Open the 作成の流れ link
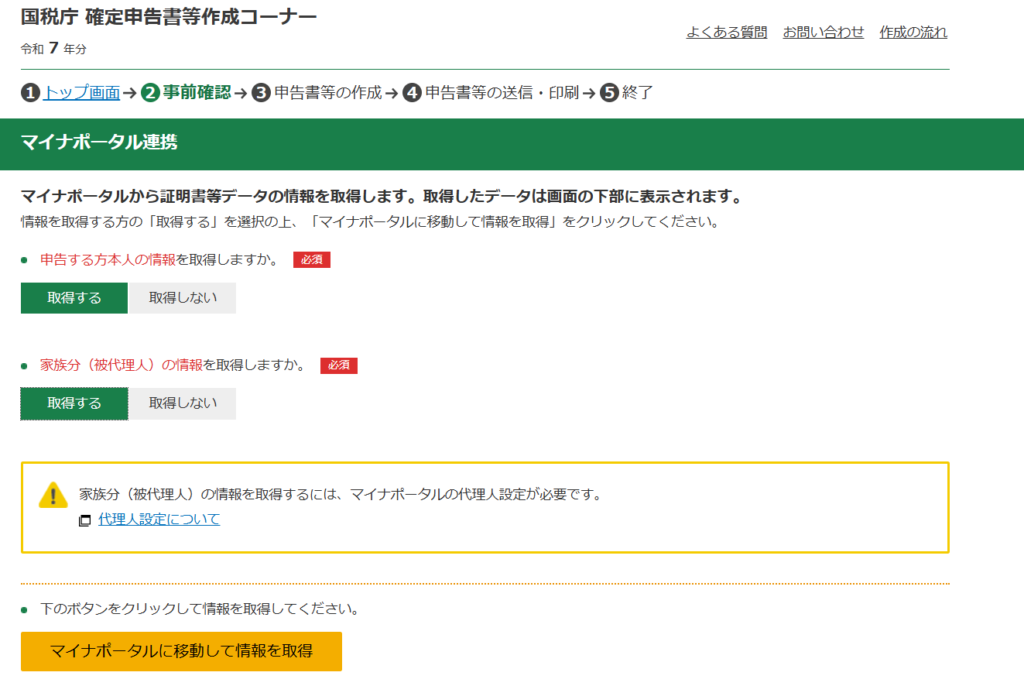1024x686 pixels. pos(913,32)
